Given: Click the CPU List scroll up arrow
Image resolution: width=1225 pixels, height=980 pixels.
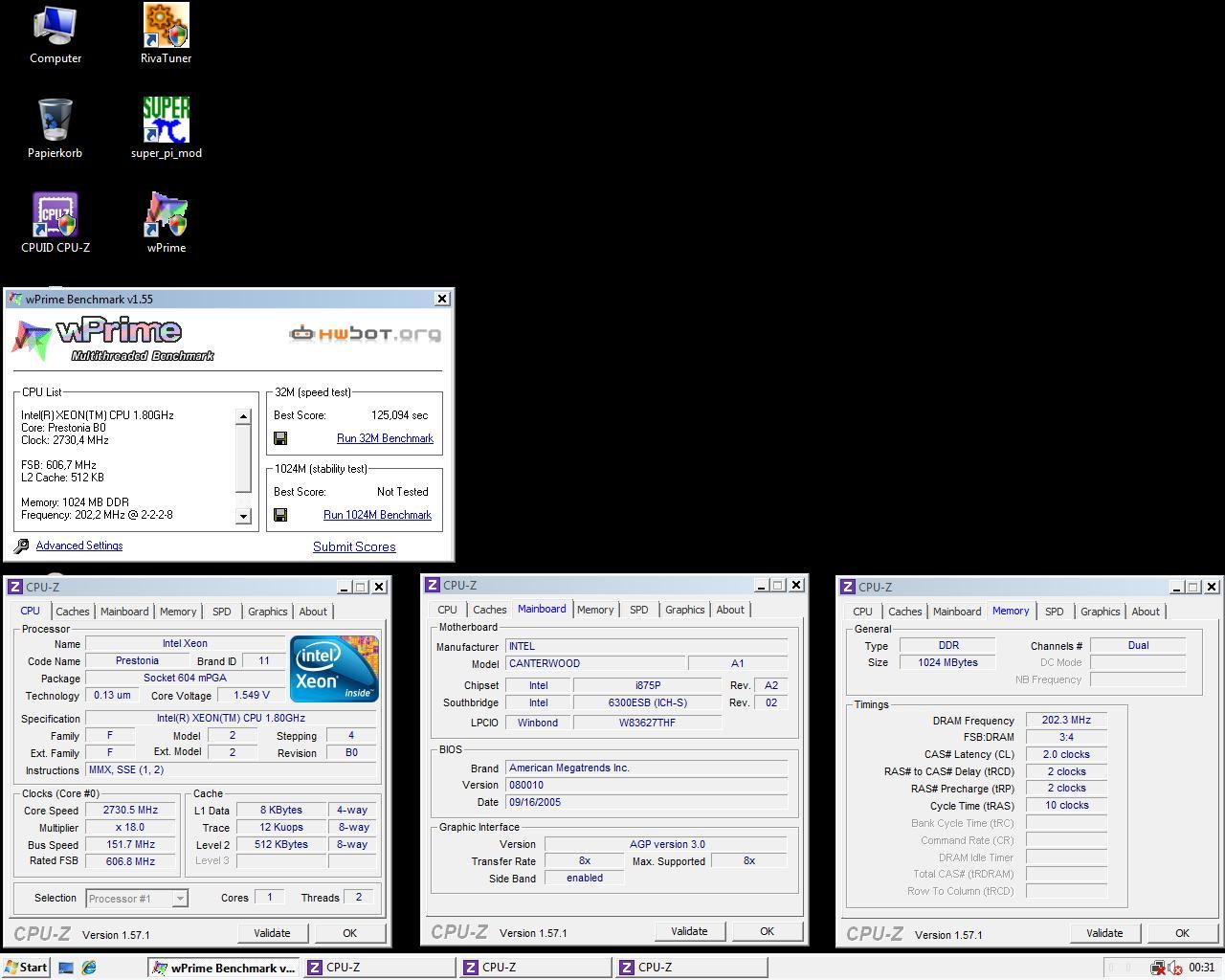Looking at the screenshot, I should 243,416.
